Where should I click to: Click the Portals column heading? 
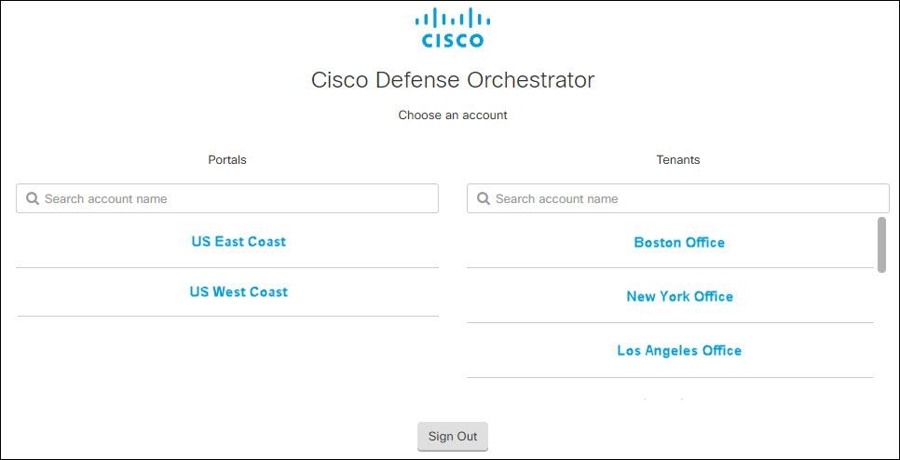[x=227, y=160]
